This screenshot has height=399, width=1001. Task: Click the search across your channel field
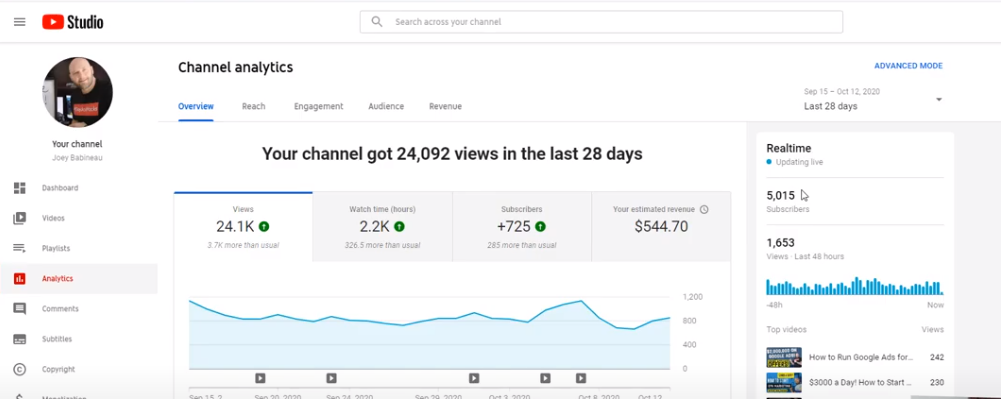click(601, 22)
